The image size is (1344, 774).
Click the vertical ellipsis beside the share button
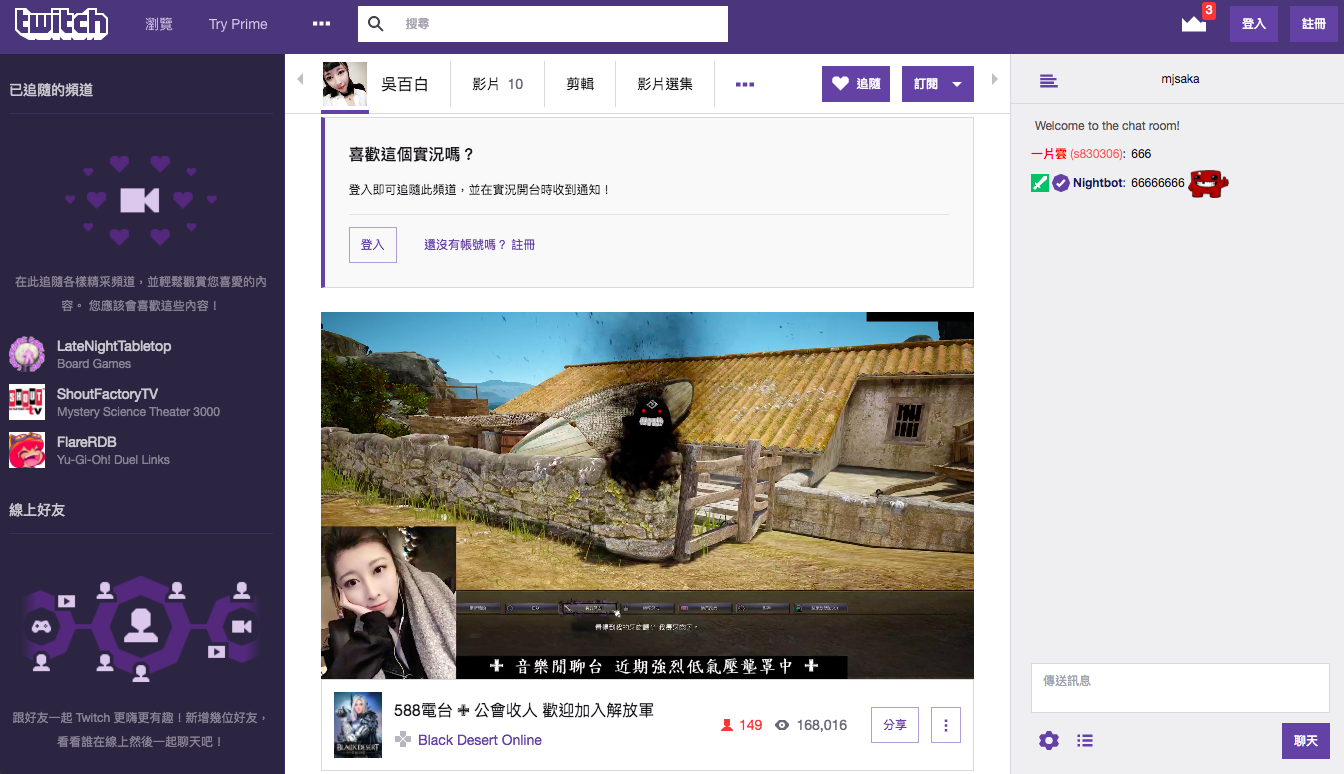pos(945,725)
